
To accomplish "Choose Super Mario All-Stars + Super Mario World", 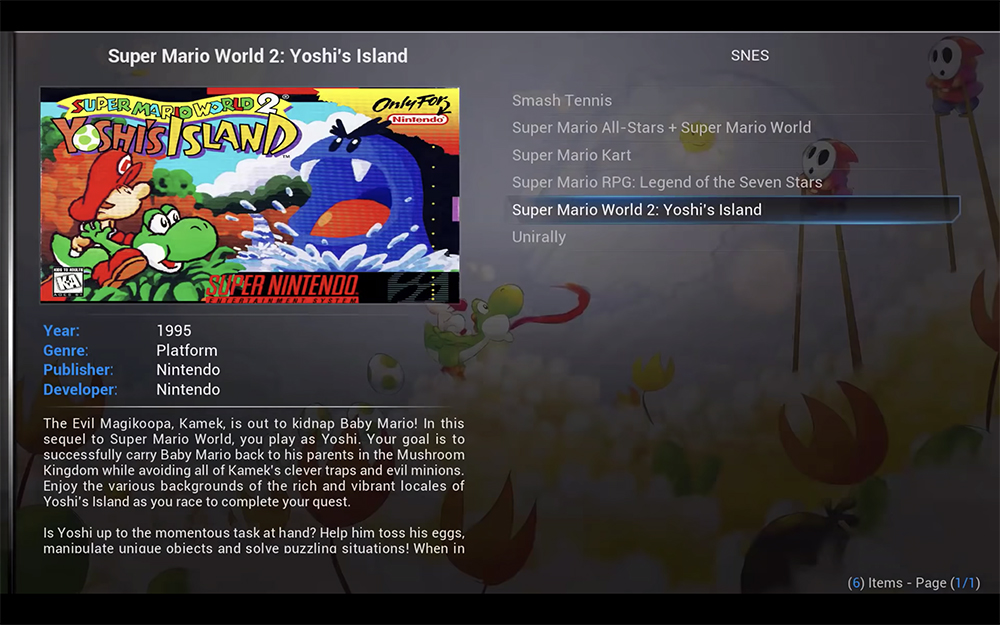I will point(661,128).
